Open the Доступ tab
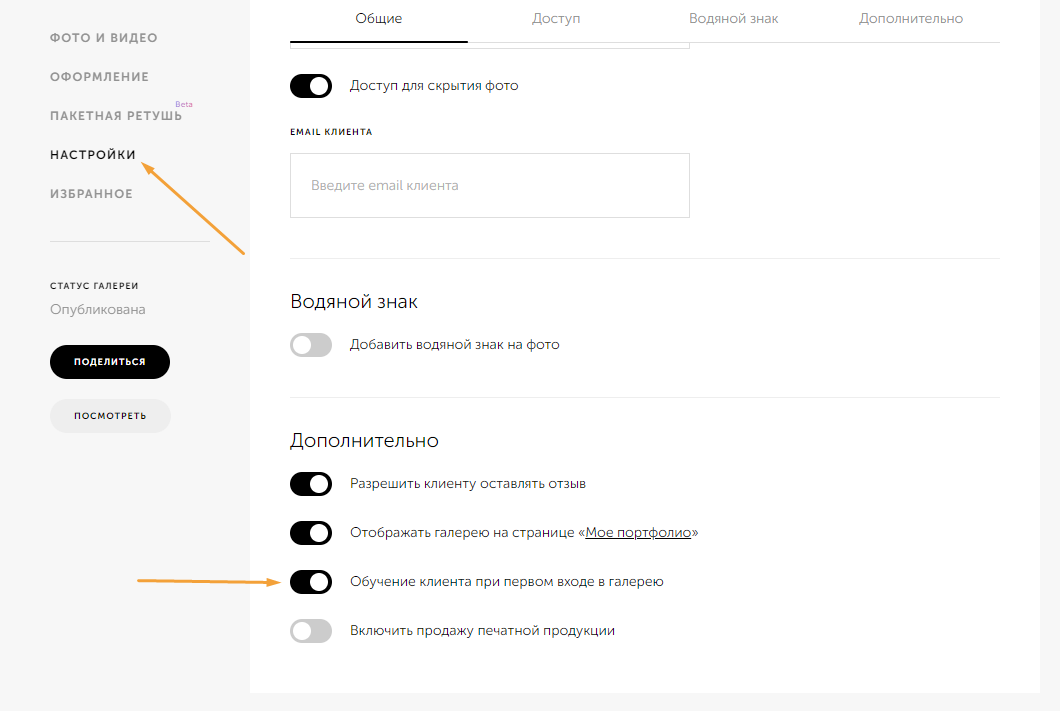Image resolution: width=1060 pixels, height=711 pixels. (556, 19)
